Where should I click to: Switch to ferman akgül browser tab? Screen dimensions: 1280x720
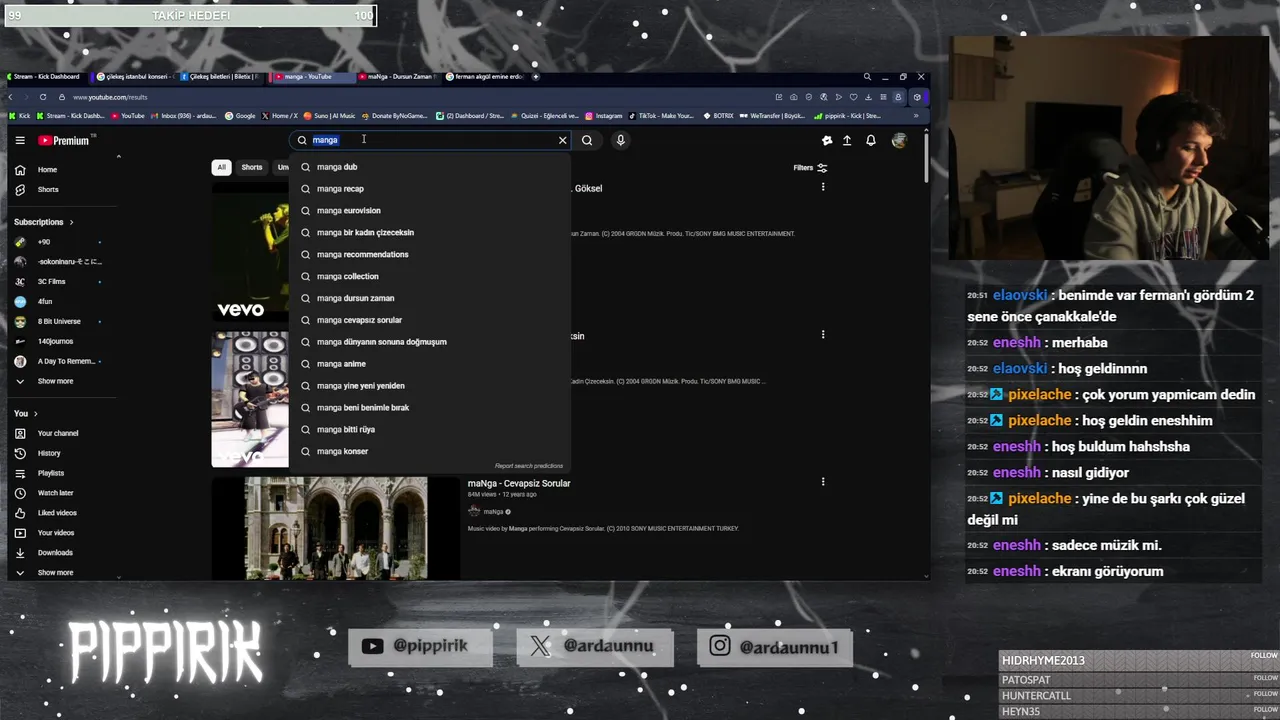484,77
